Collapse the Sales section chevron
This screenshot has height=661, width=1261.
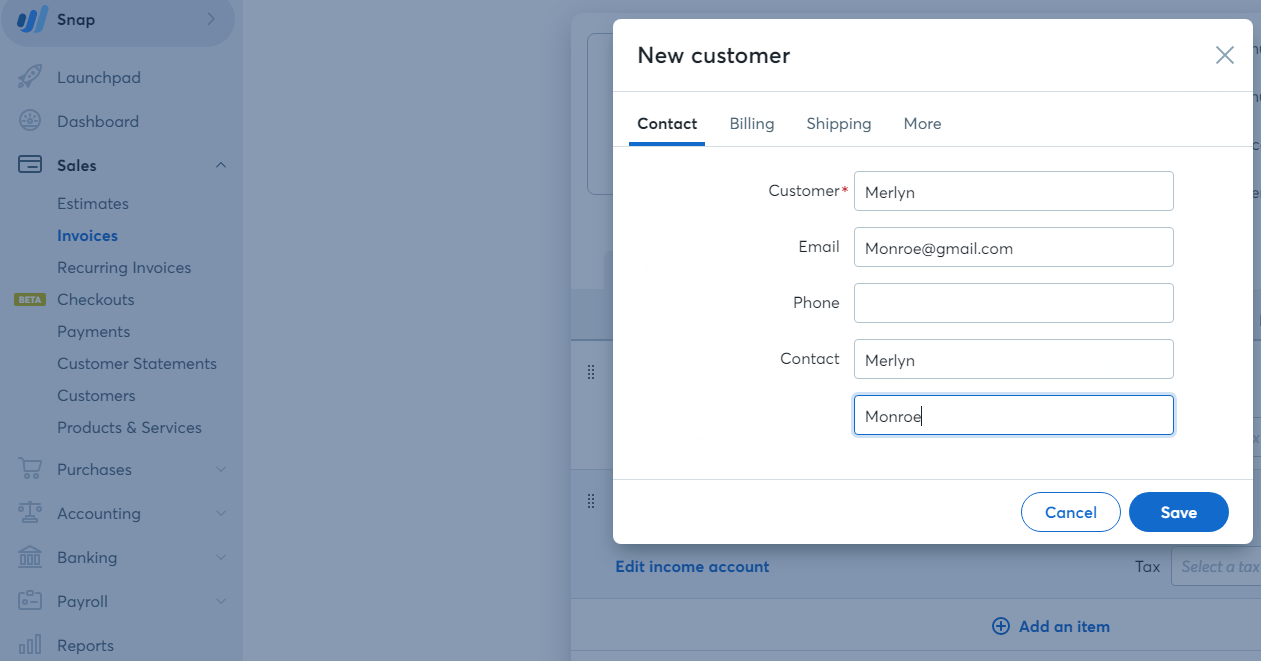221,165
